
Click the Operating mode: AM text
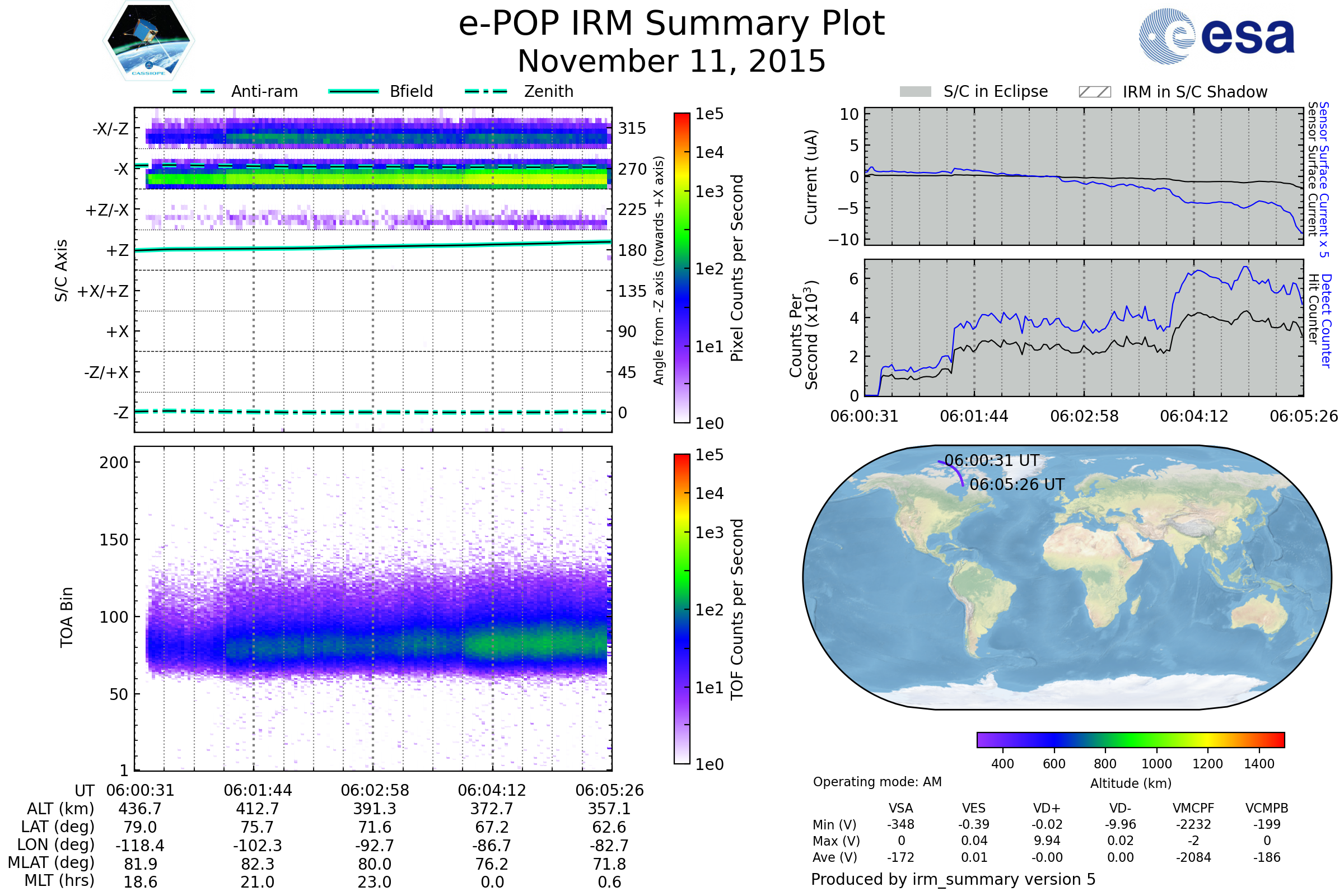[x=877, y=782]
